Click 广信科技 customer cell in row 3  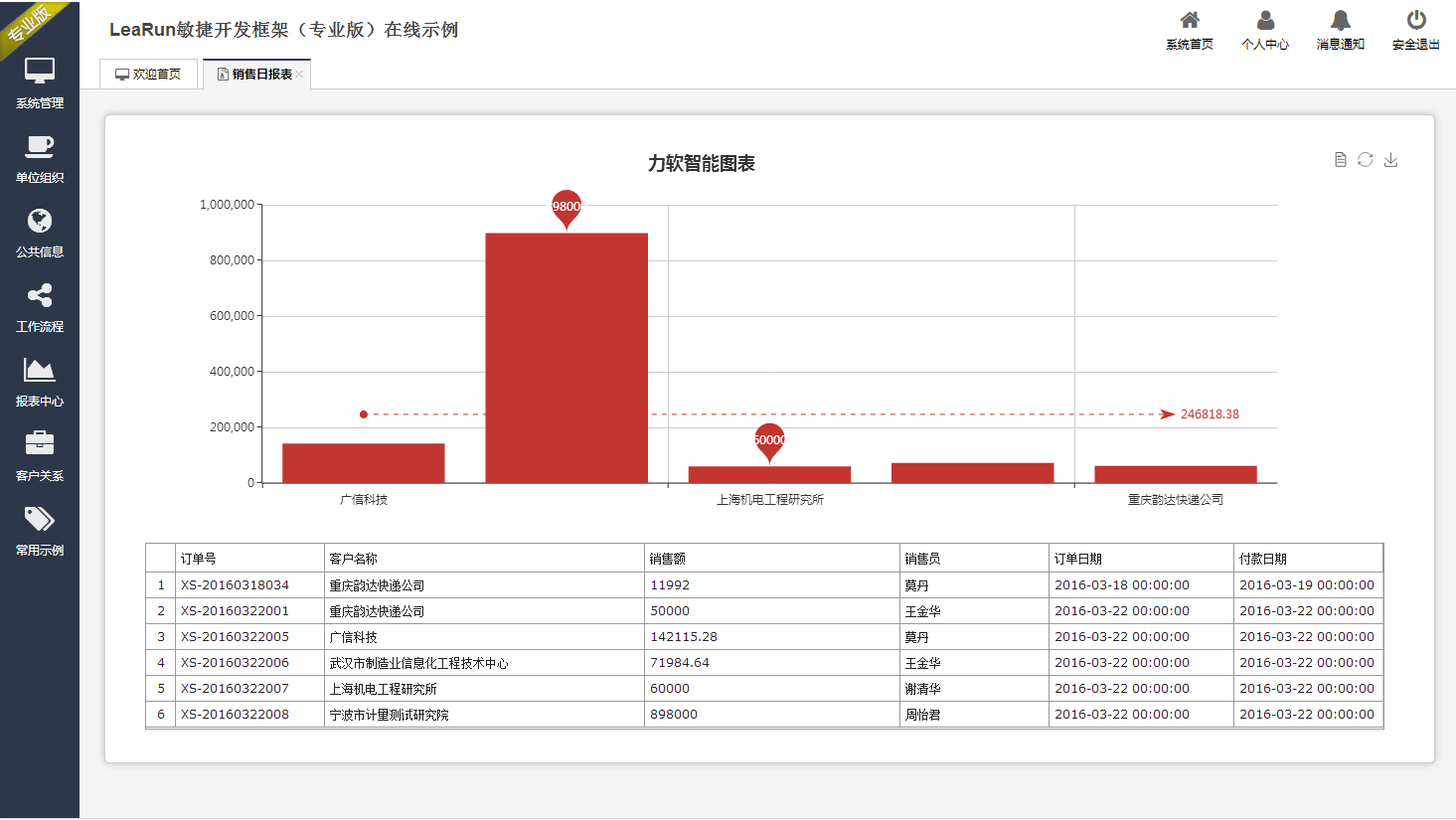[485, 637]
